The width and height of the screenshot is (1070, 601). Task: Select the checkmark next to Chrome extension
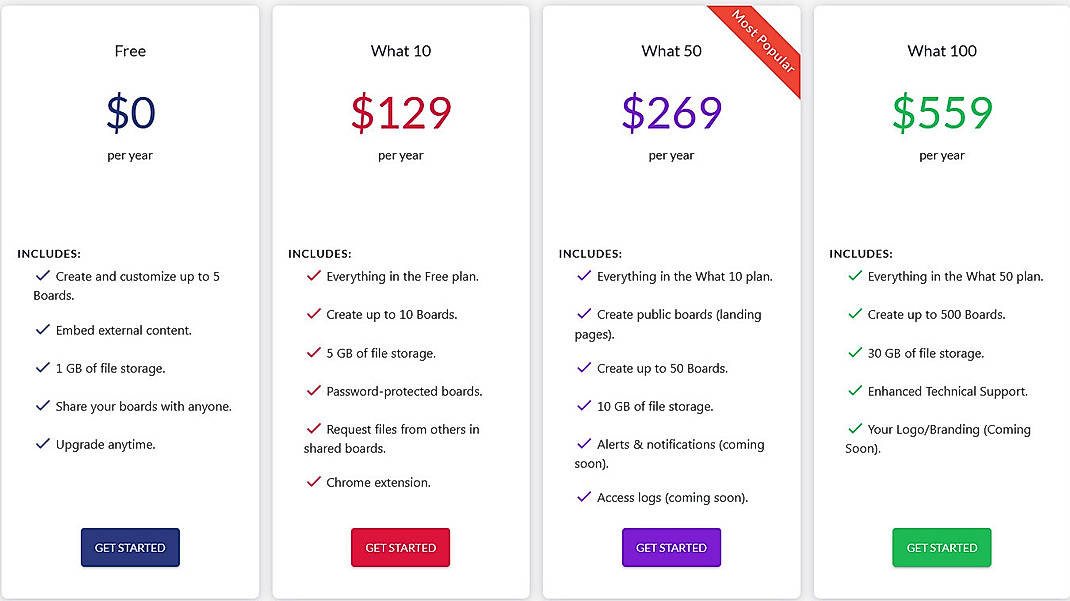pyautogui.click(x=313, y=482)
